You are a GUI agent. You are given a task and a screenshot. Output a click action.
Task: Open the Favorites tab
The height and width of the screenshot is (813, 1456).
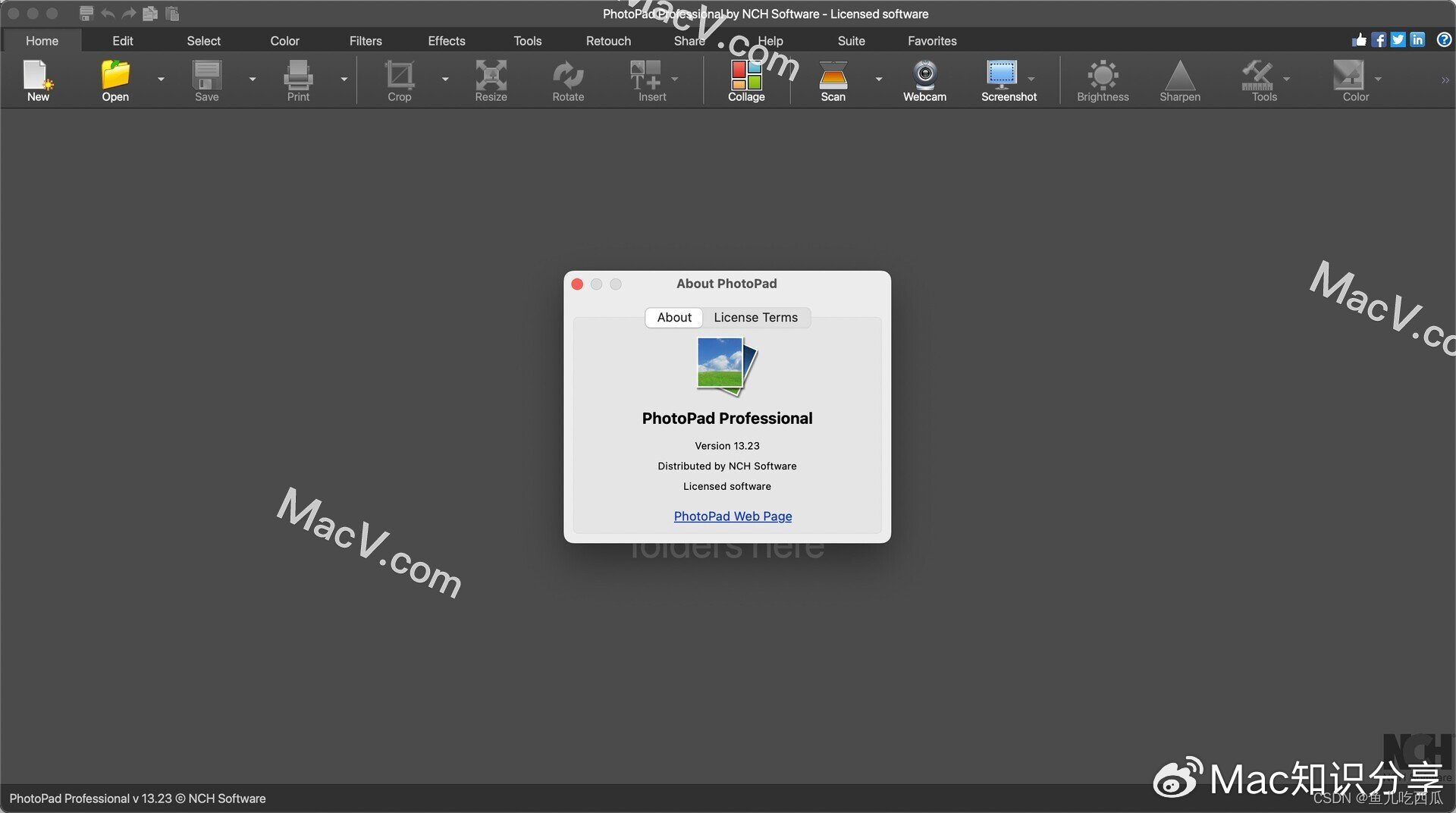932,41
